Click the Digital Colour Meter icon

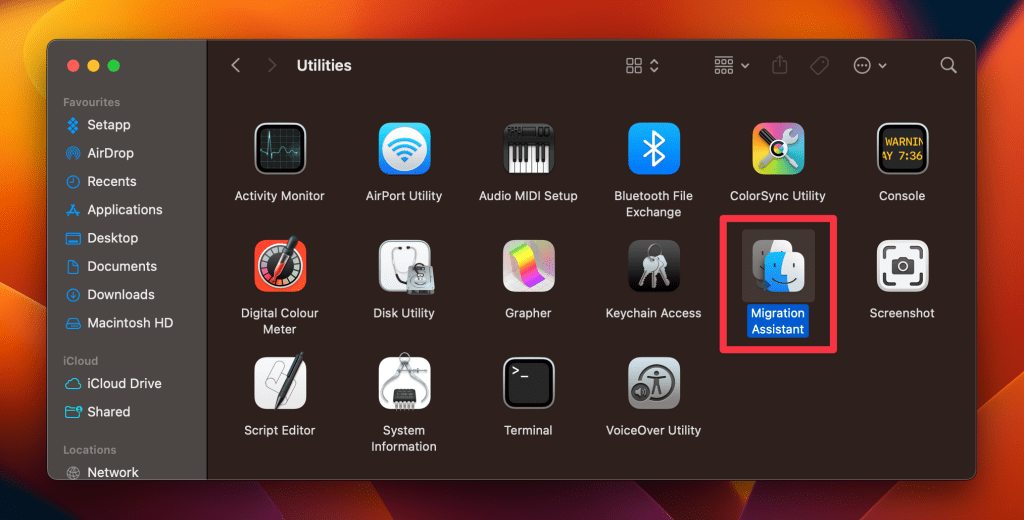coord(280,266)
